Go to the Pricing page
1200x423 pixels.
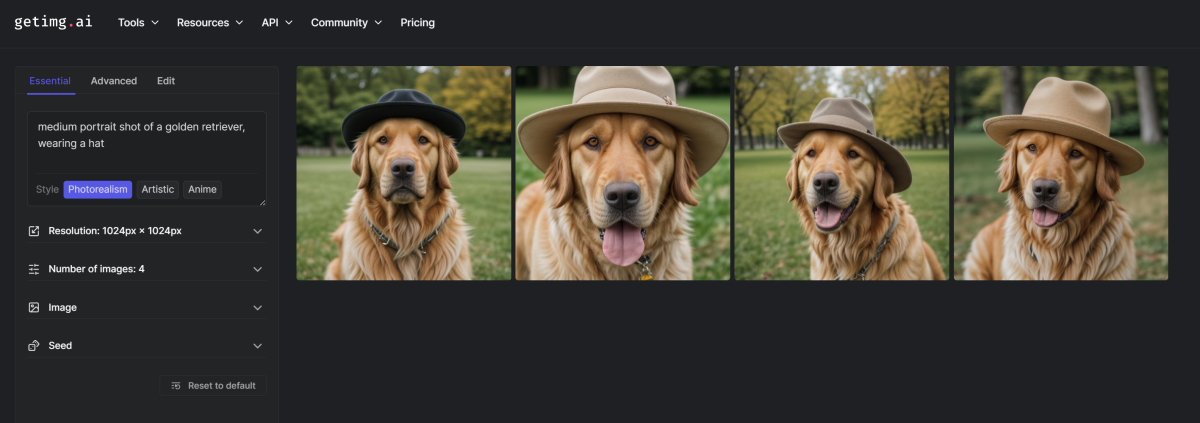[x=417, y=22]
